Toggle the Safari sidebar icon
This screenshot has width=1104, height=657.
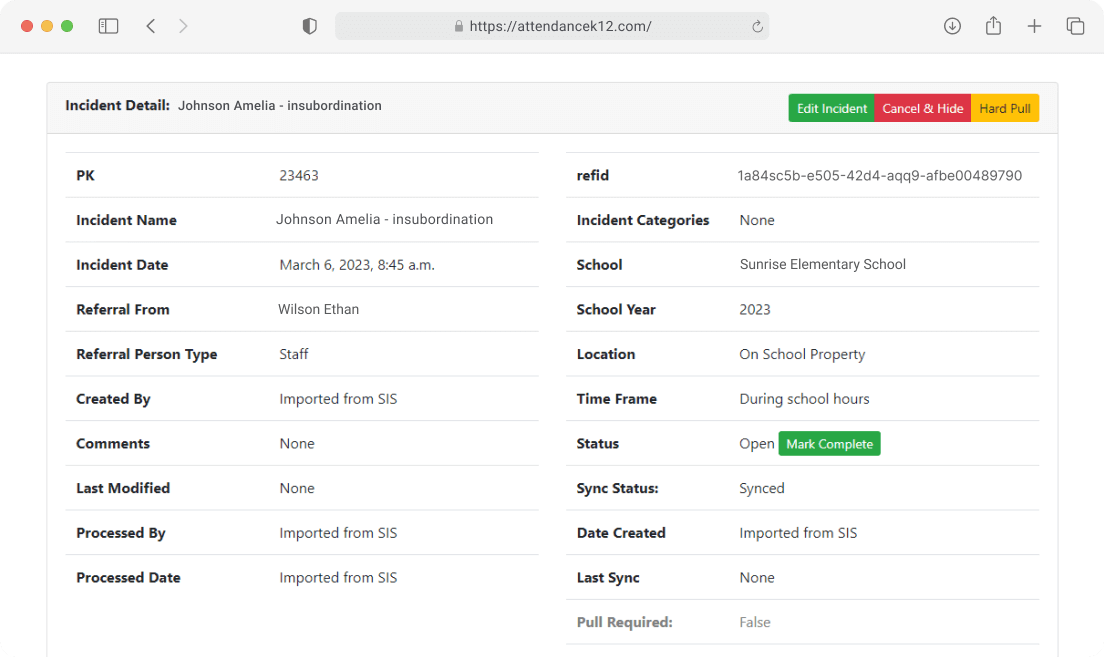pos(108,26)
